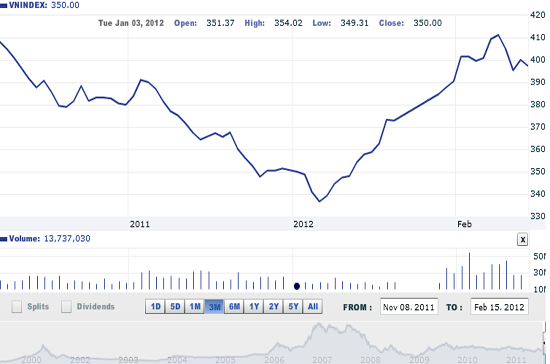
Task: Close the Volume panel with the x button
Action: coord(522,240)
